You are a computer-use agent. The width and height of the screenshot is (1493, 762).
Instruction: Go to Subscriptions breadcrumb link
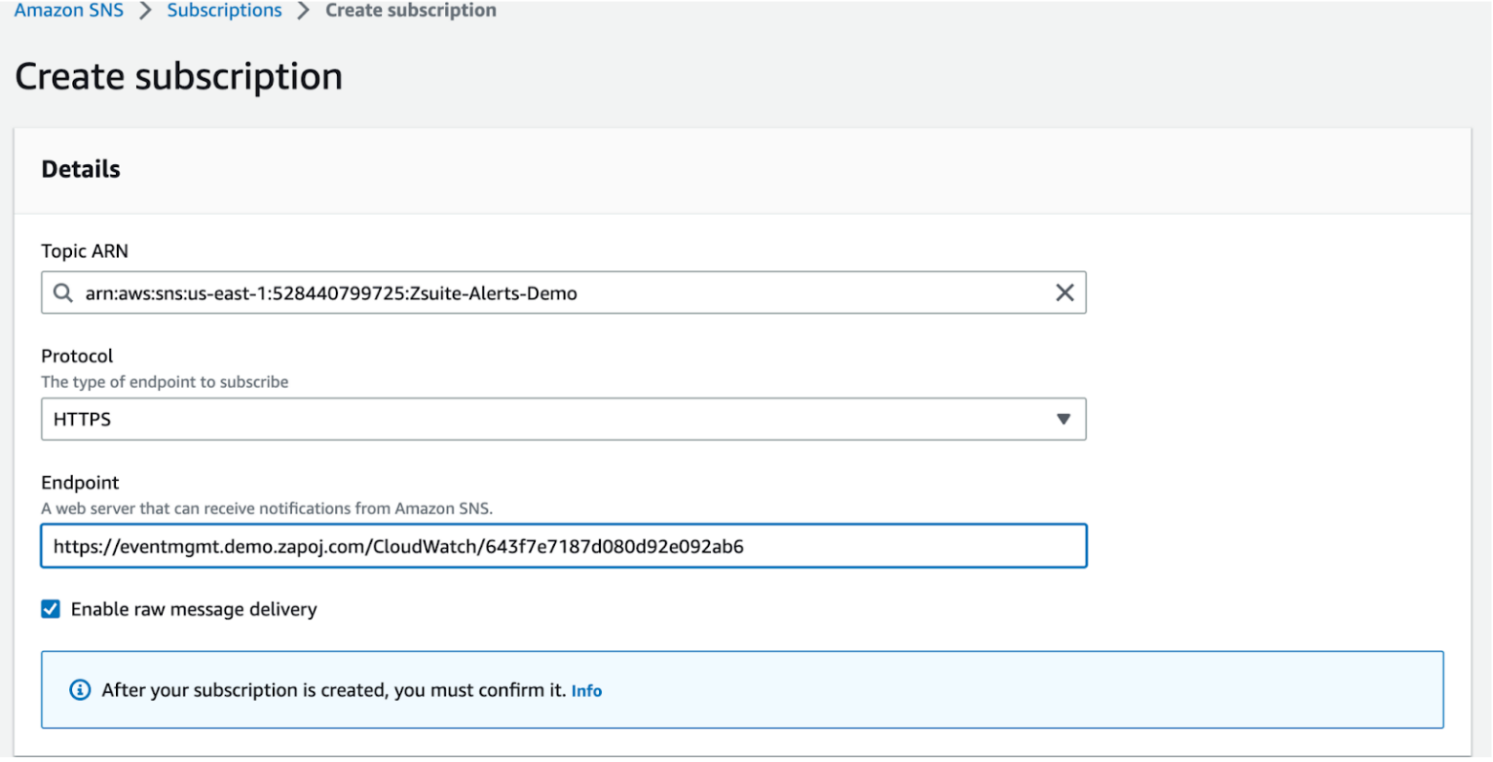(224, 11)
